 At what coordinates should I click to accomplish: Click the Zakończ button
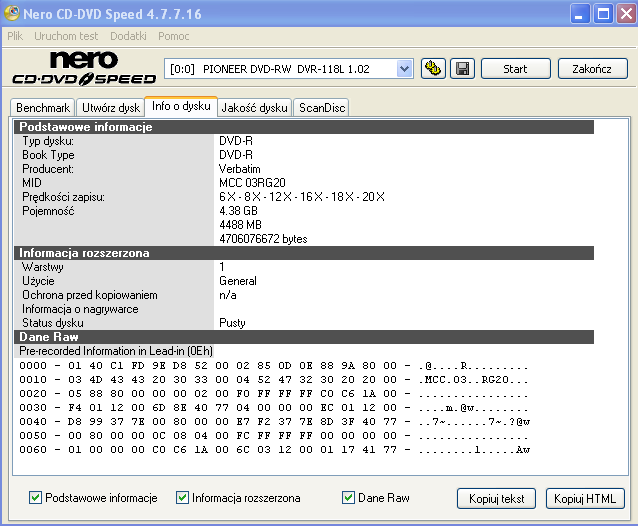pyautogui.click(x=592, y=69)
